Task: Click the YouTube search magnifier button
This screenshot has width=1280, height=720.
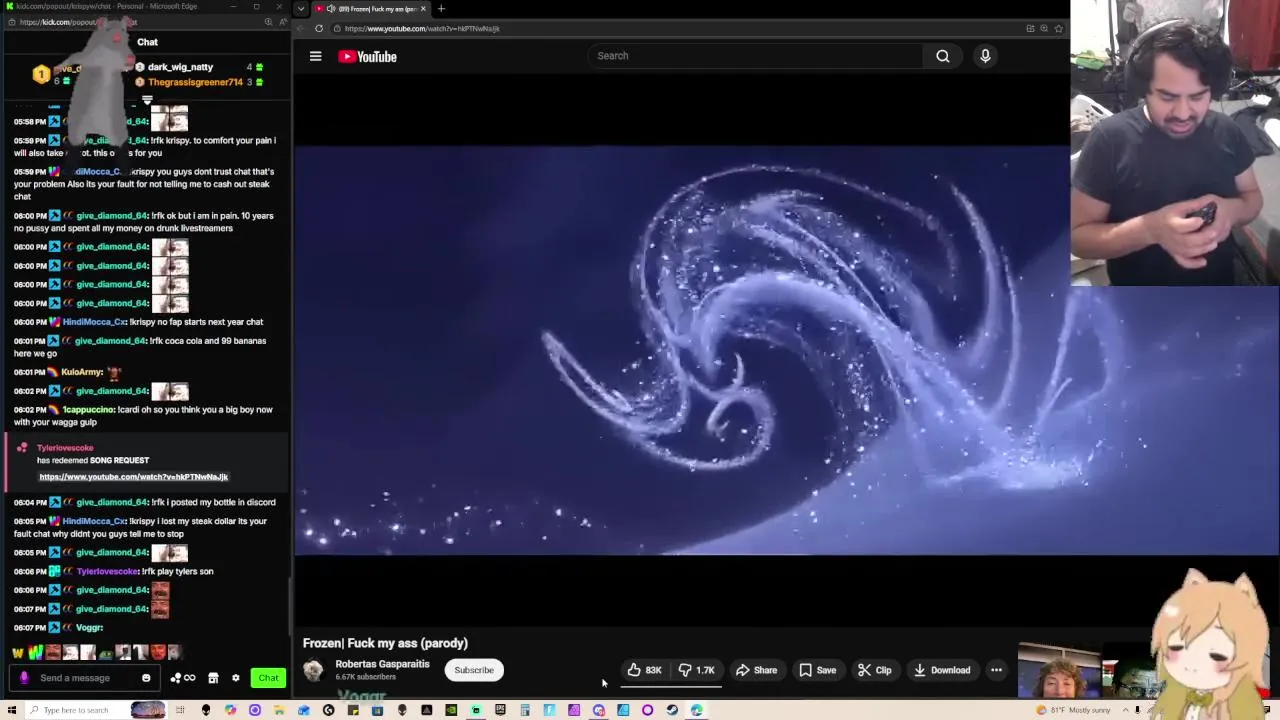Action: 942,56
